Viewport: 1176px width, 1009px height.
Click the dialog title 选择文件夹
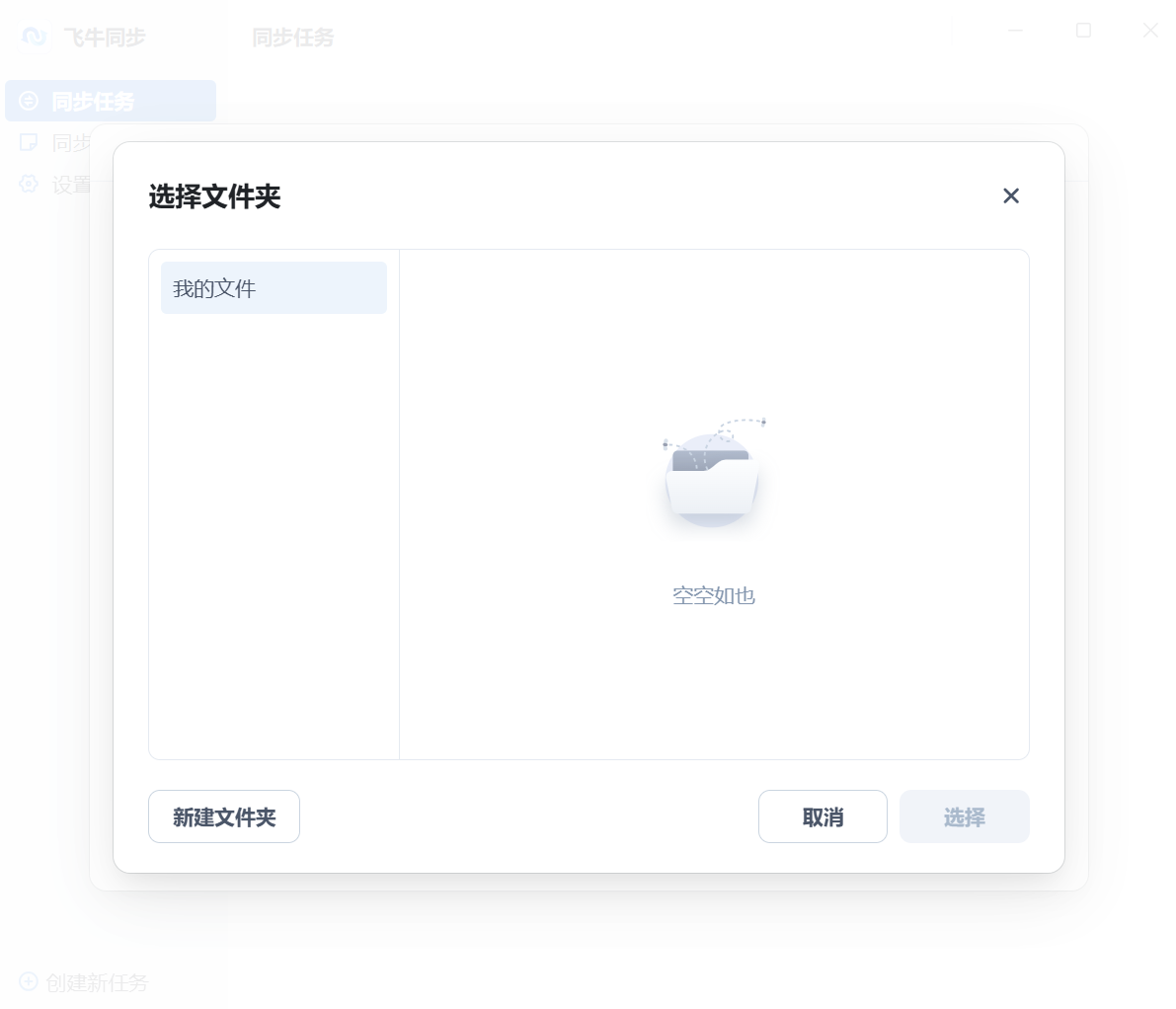(214, 197)
